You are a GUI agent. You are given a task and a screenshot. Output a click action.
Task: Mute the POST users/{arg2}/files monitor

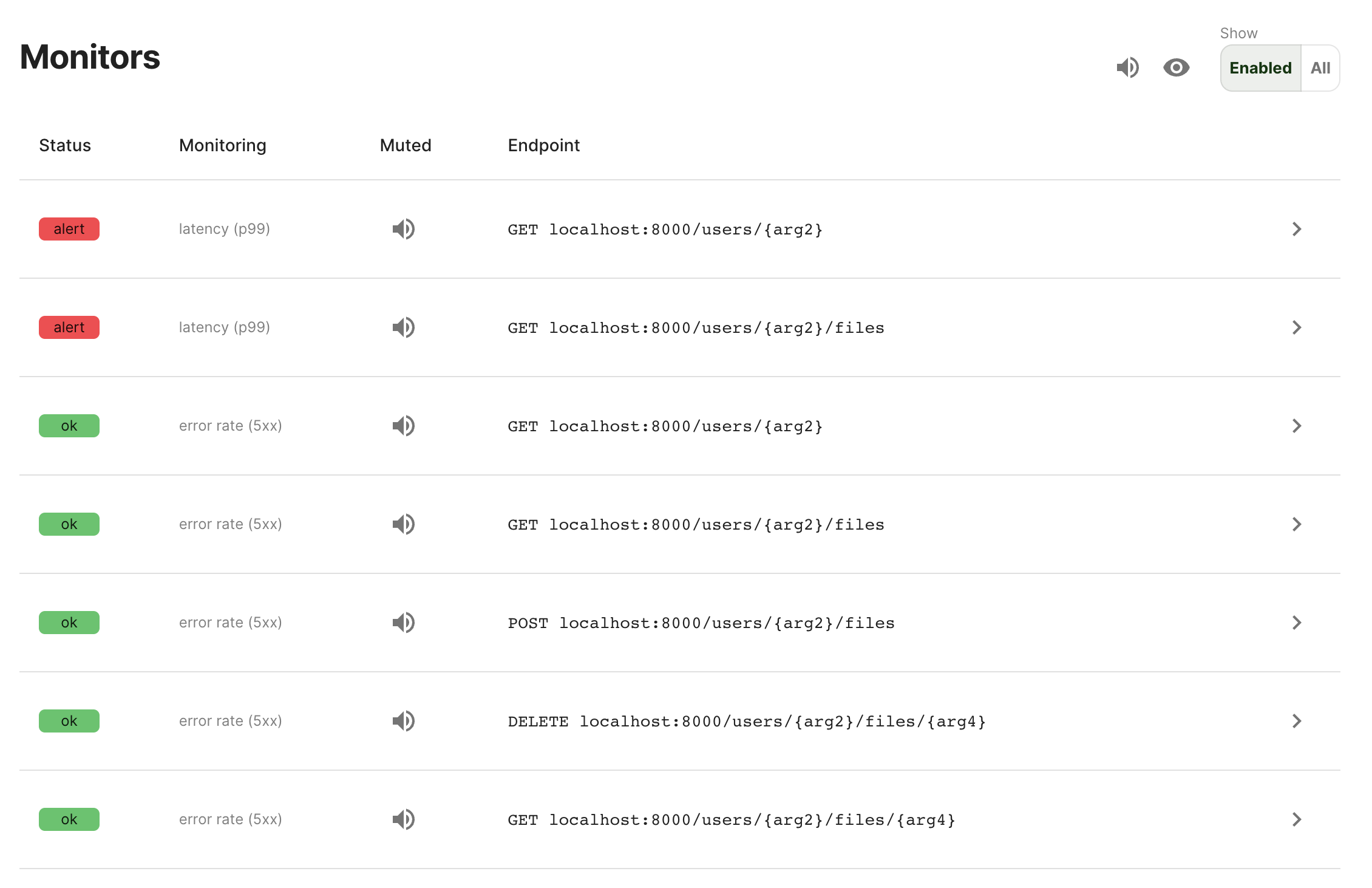[x=403, y=623]
